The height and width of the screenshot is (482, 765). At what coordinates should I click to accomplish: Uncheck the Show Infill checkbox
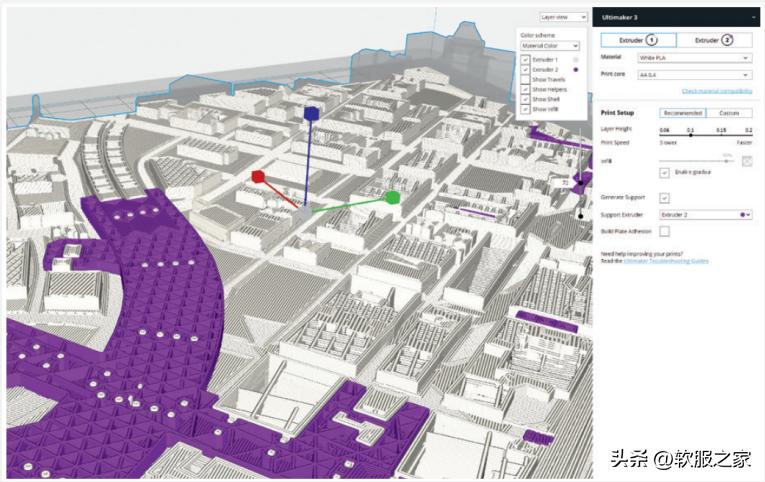[x=525, y=109]
